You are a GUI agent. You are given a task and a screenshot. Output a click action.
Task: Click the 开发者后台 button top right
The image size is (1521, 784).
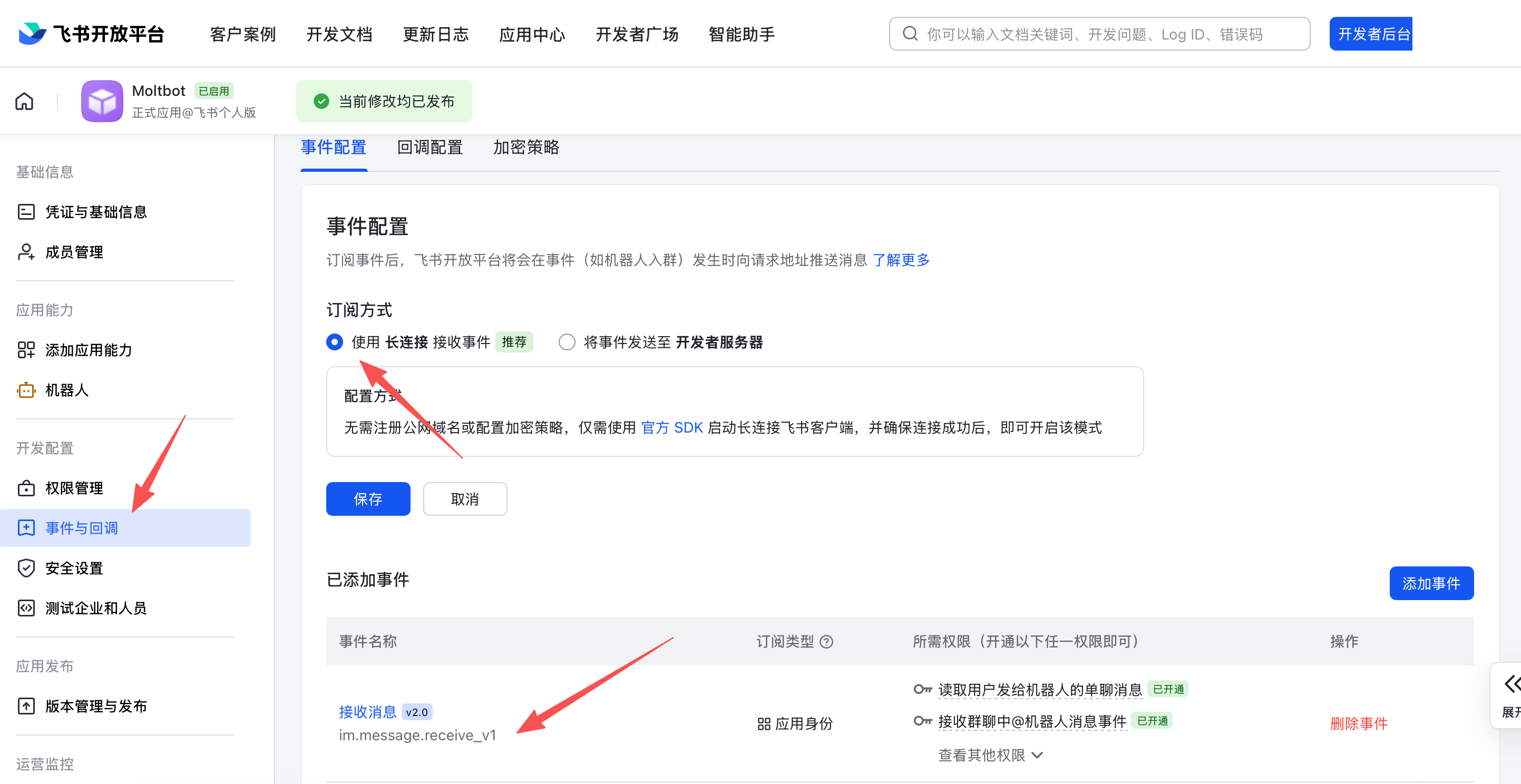(x=1370, y=34)
